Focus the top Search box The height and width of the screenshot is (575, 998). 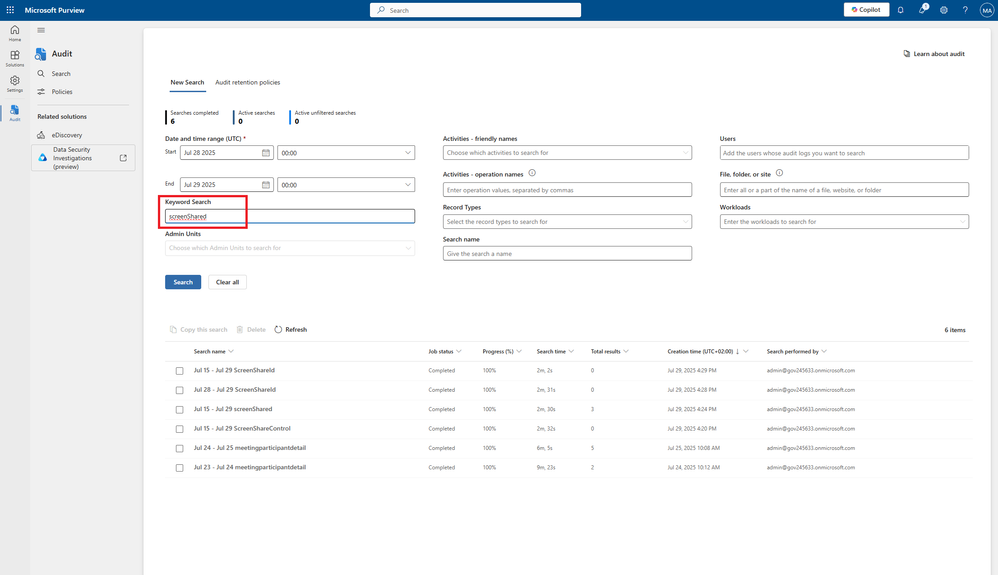pos(475,10)
